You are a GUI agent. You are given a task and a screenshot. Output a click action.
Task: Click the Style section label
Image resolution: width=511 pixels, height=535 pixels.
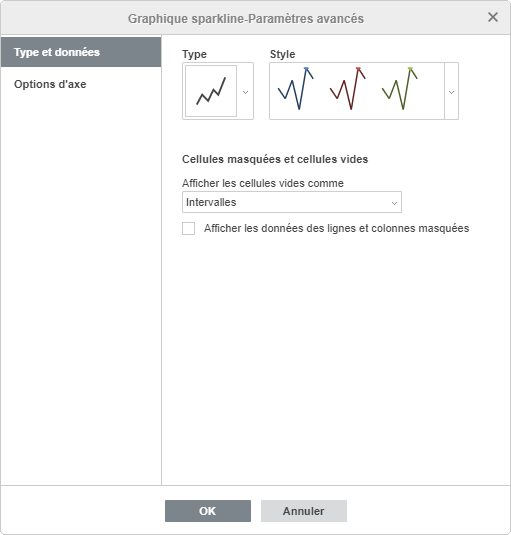tap(282, 54)
